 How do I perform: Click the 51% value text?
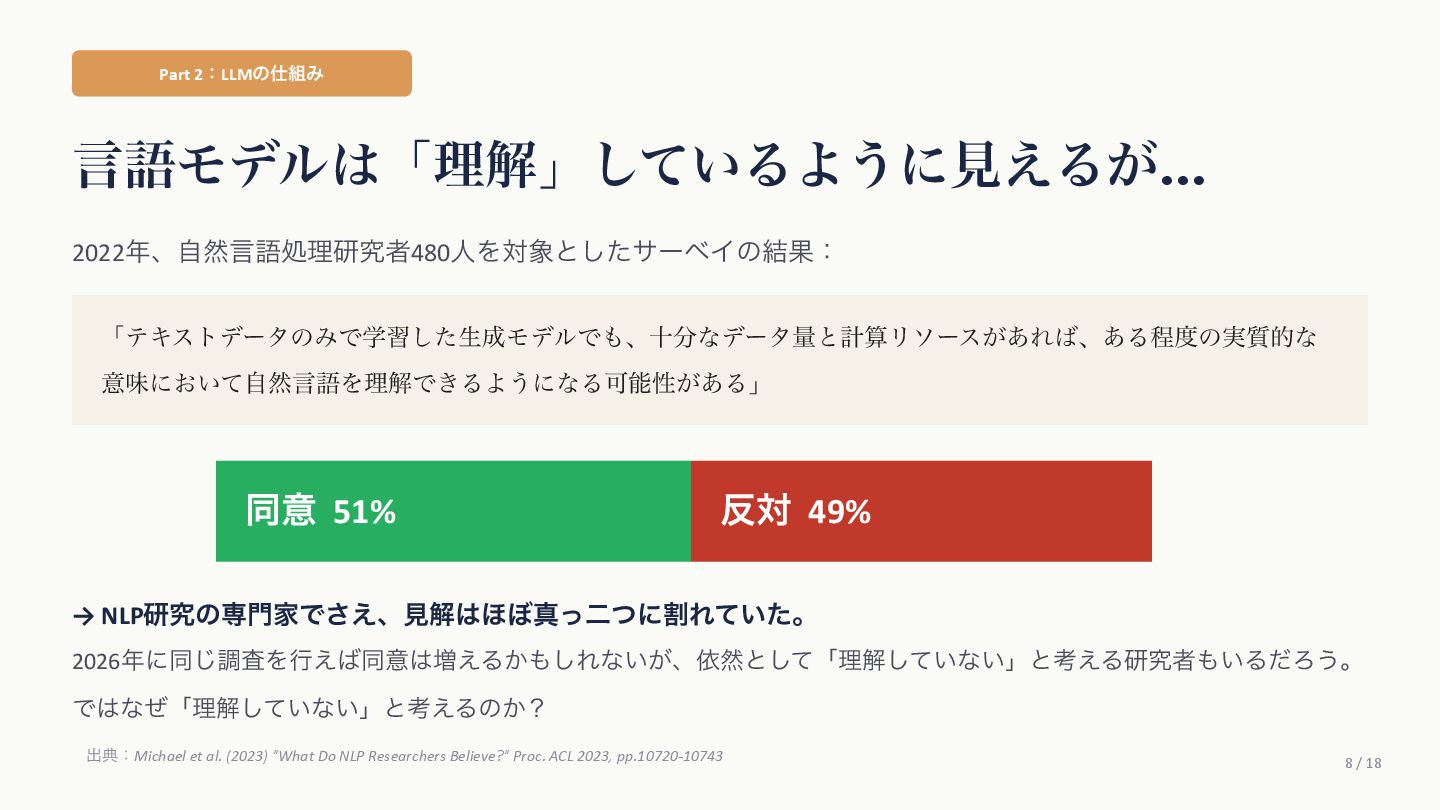click(x=364, y=512)
